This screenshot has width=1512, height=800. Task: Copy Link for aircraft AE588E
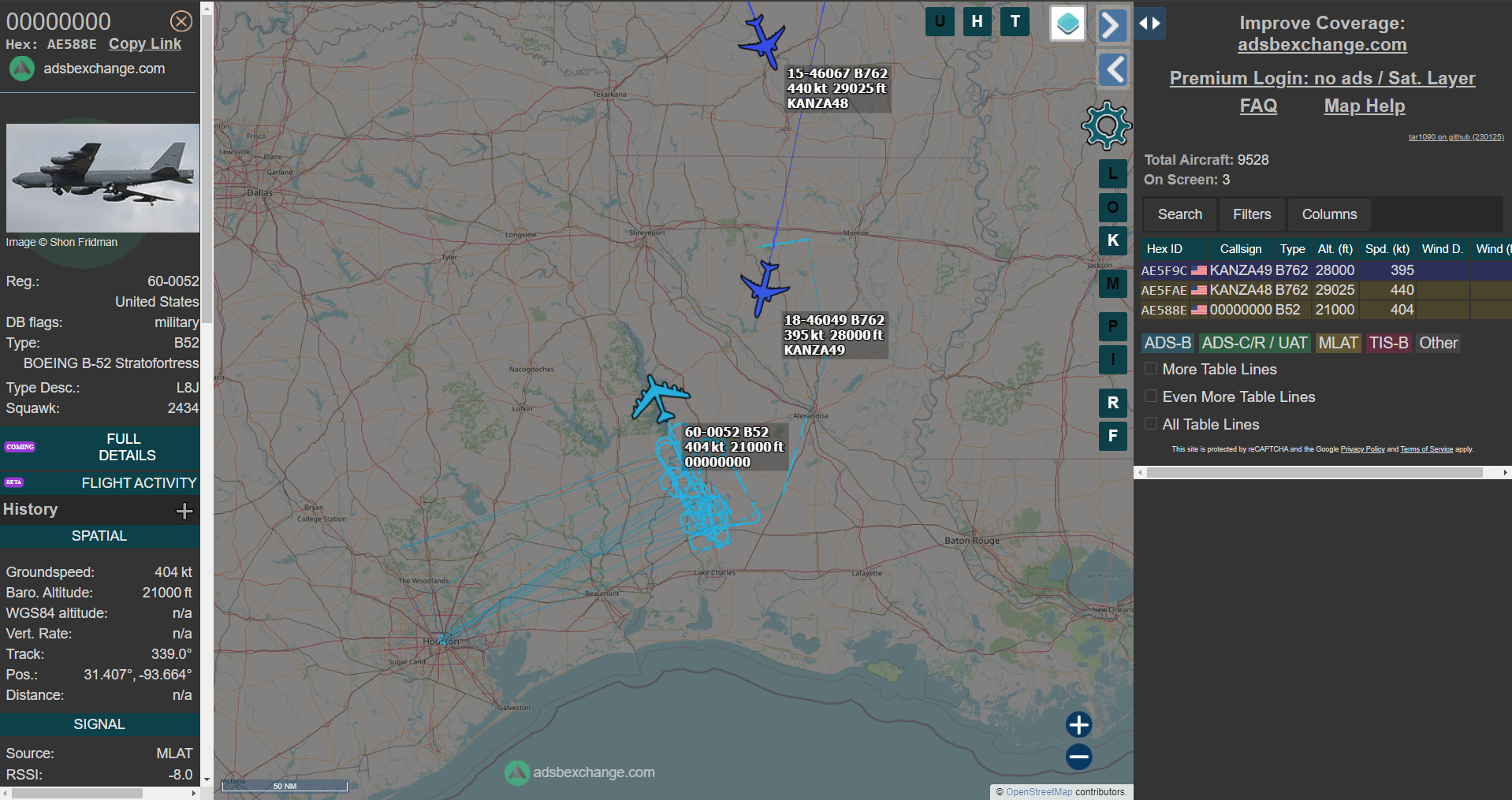click(x=145, y=44)
